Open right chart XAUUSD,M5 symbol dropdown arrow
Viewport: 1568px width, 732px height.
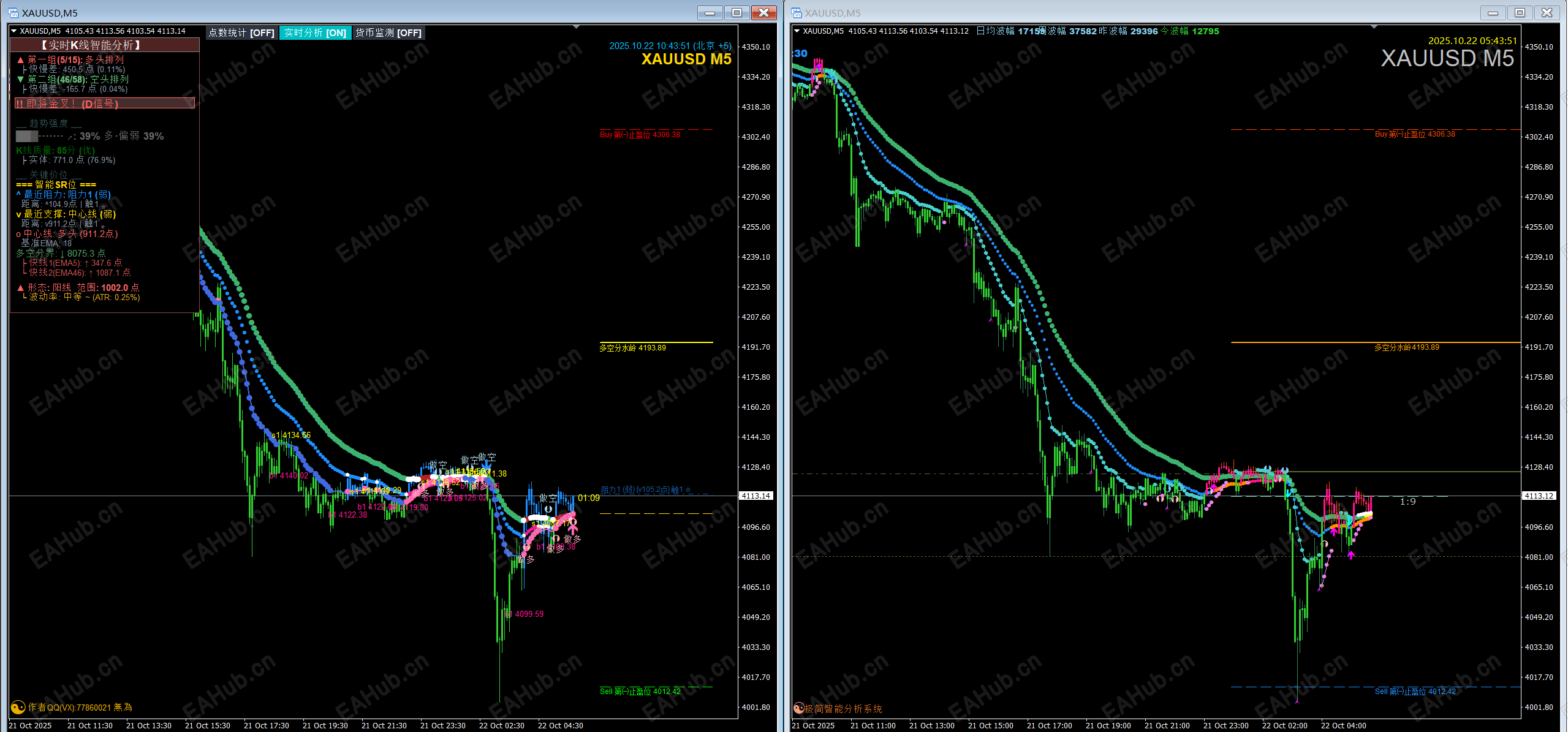pyautogui.click(x=797, y=31)
